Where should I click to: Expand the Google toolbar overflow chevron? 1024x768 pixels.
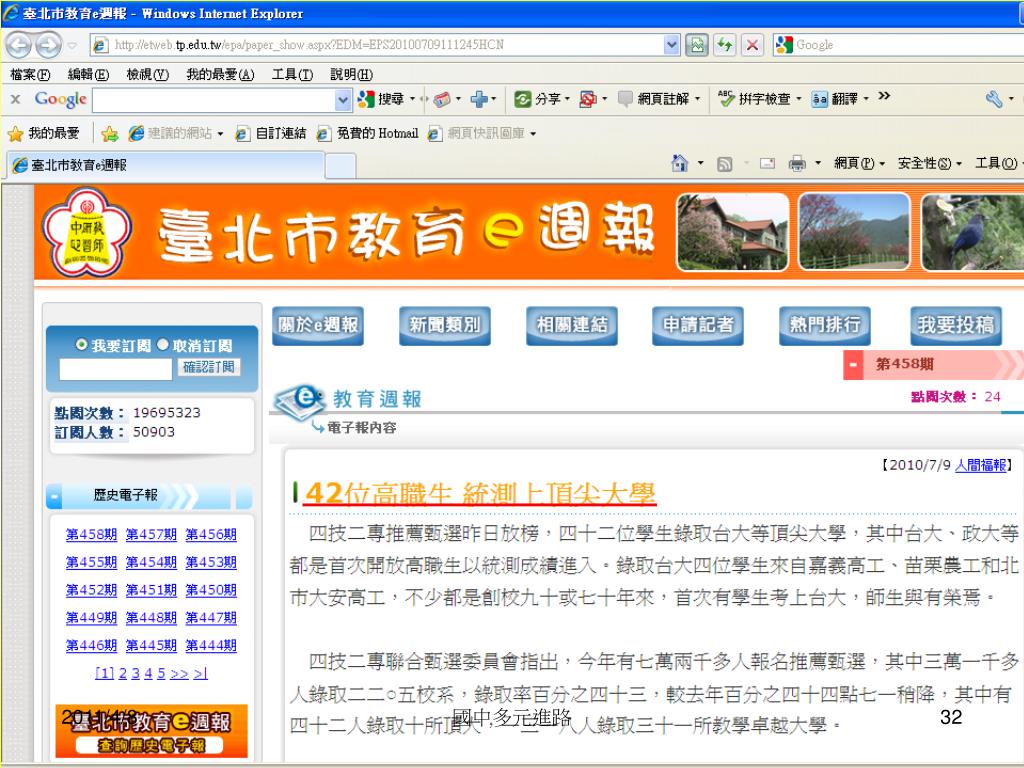[x=884, y=96]
